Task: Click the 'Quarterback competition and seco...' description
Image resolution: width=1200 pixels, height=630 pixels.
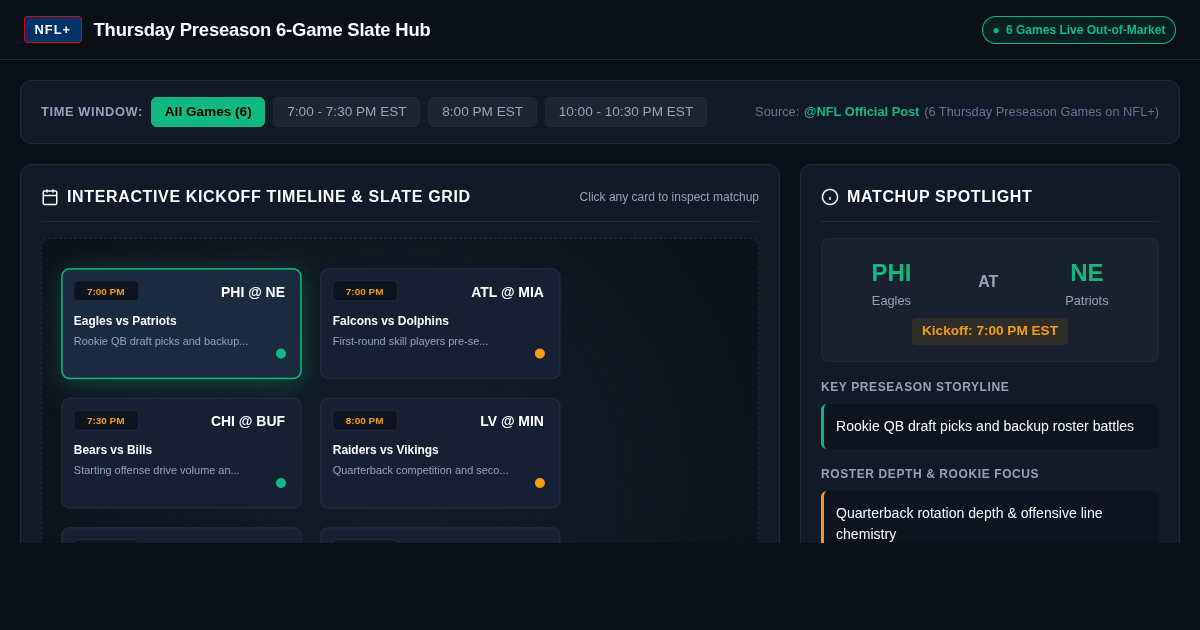Action: point(421,470)
